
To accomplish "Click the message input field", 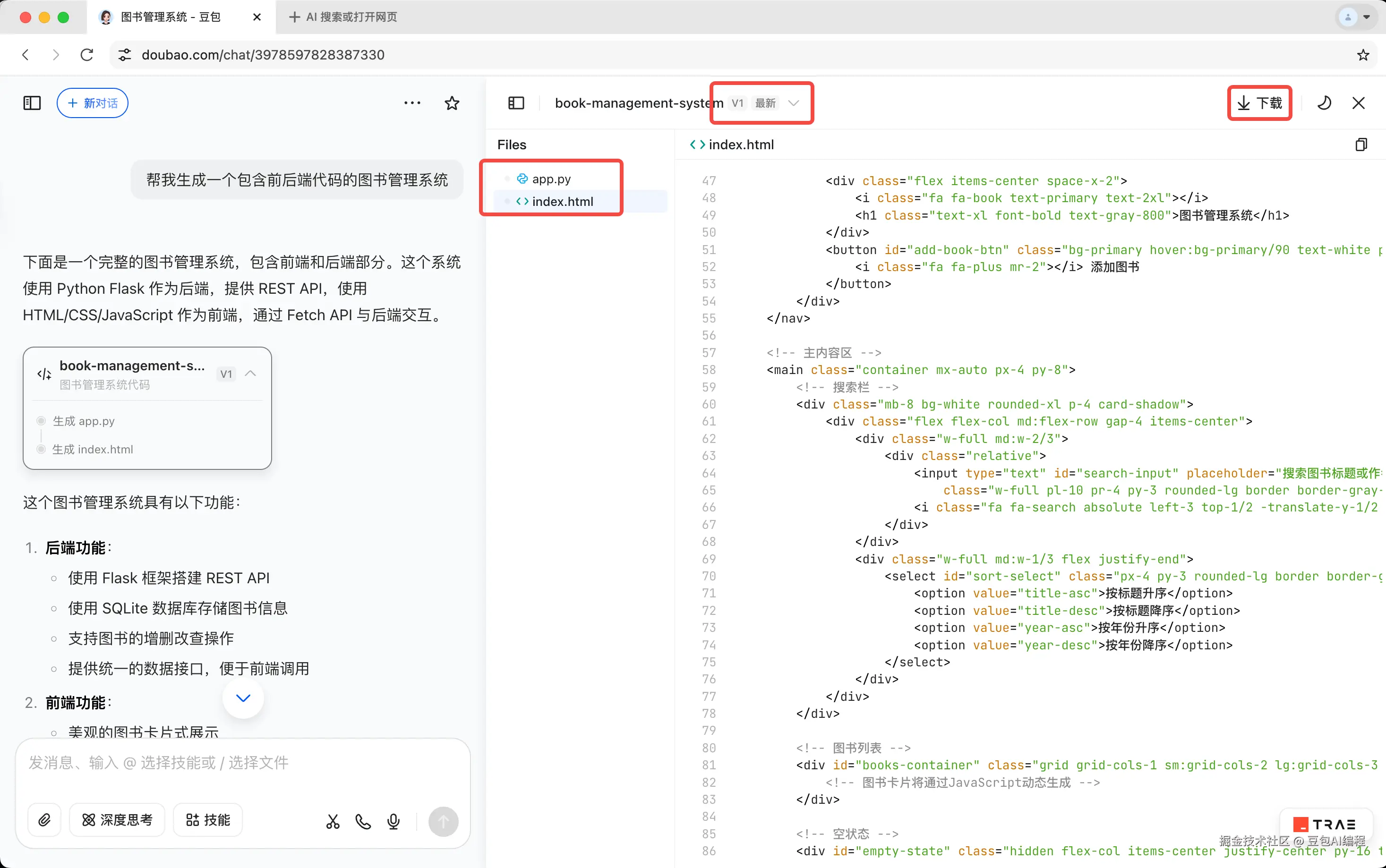I will [241, 763].
